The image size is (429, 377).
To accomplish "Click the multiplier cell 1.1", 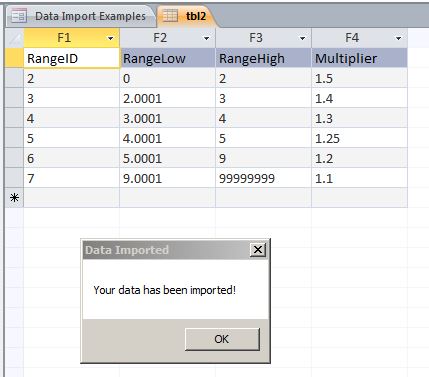I will pos(359,178).
